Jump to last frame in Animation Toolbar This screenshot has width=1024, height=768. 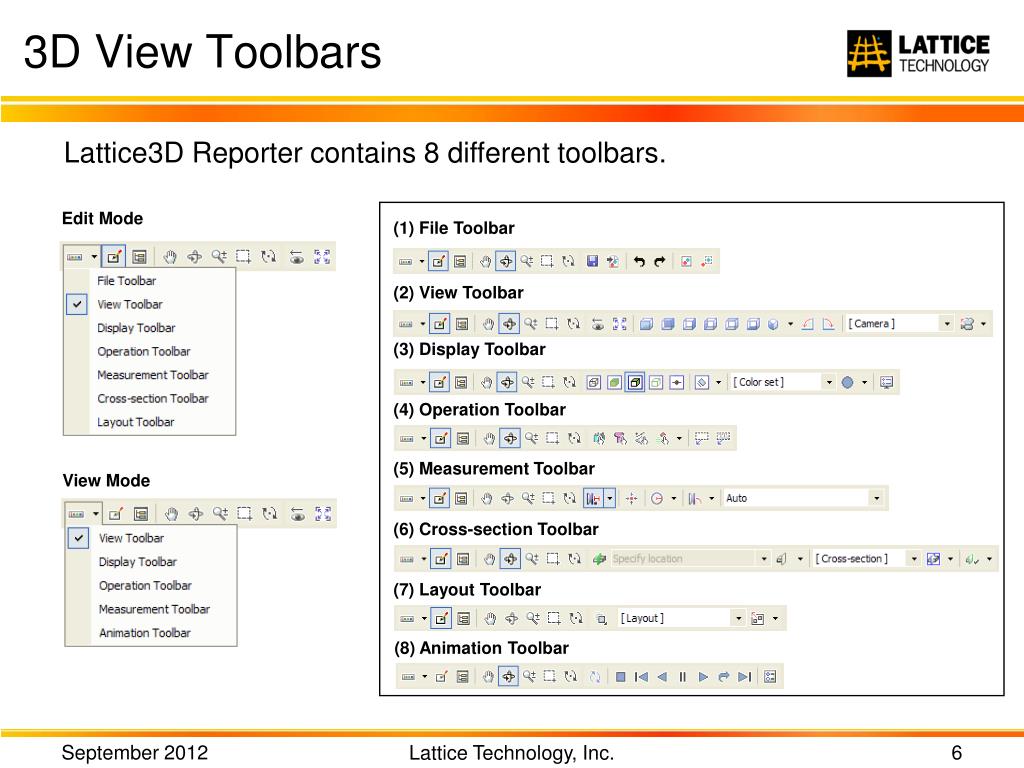point(744,677)
